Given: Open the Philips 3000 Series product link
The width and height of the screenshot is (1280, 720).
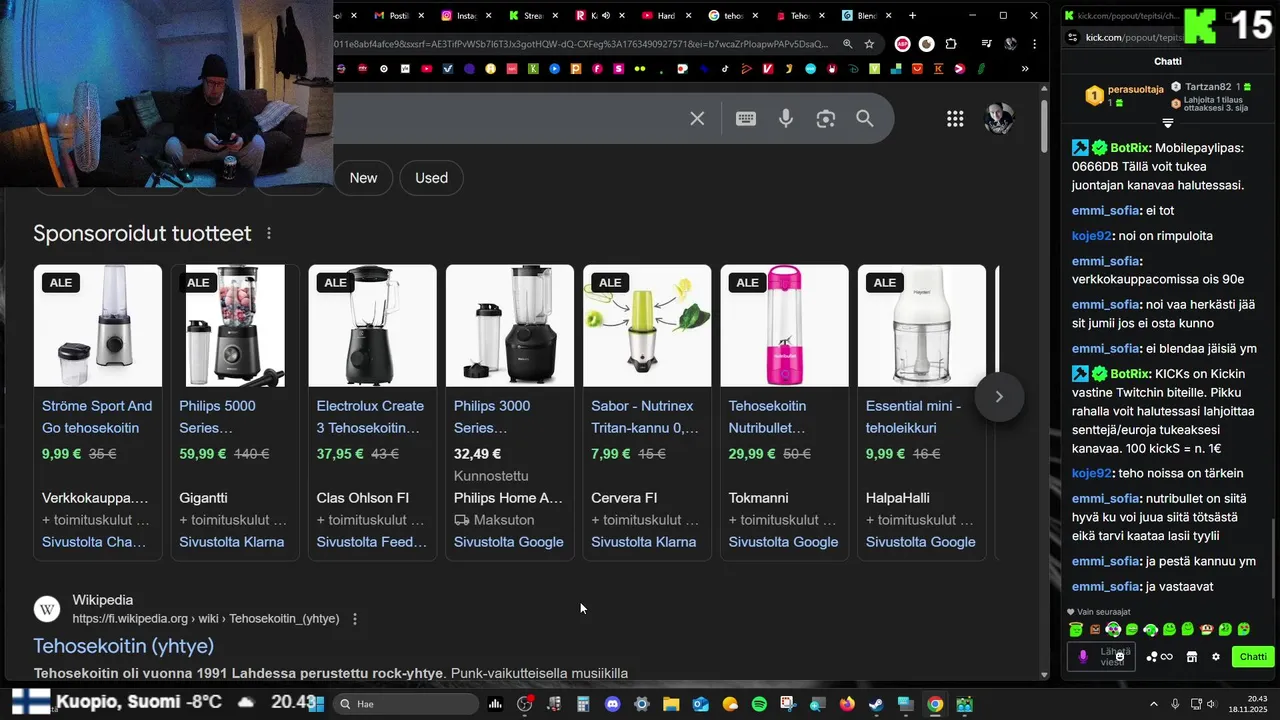Looking at the screenshot, I should 492,417.
